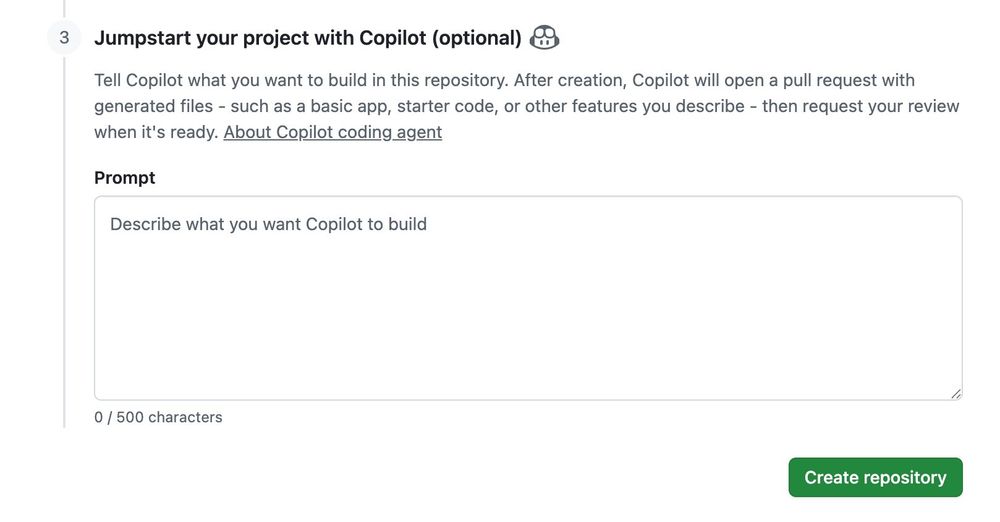
Task: Click the 'Describe what you want Copilot to build' placeholder
Action: pyautogui.click(x=268, y=224)
